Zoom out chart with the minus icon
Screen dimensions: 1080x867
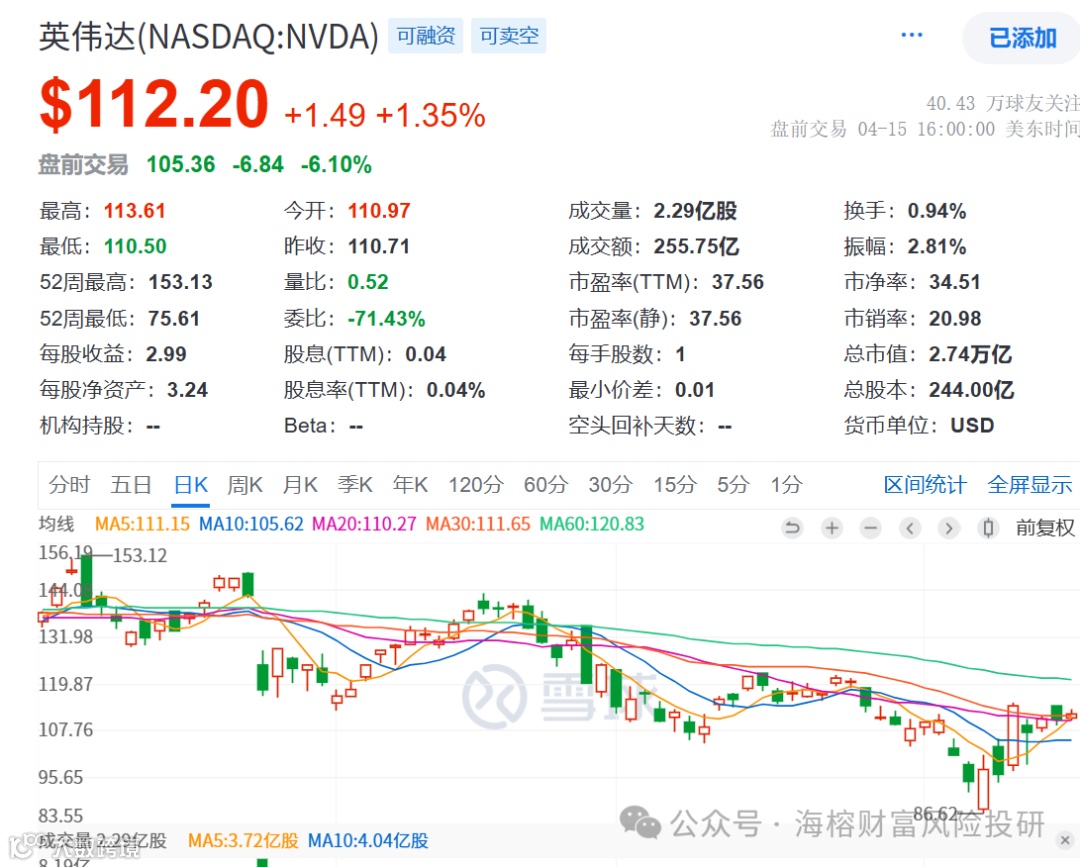point(871,528)
